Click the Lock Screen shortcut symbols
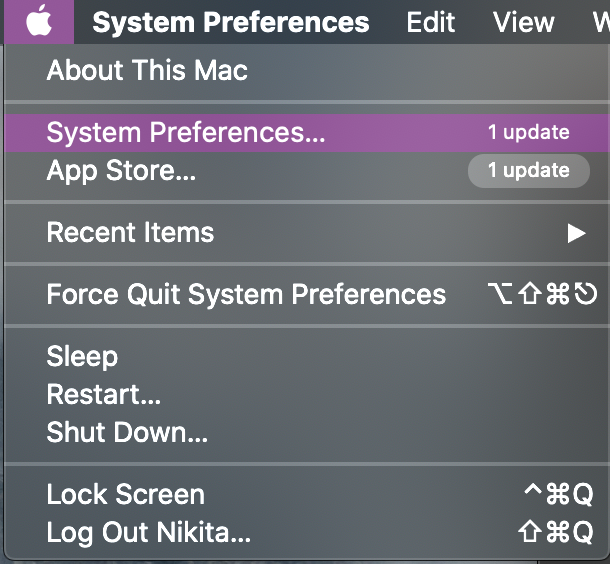 pos(558,494)
